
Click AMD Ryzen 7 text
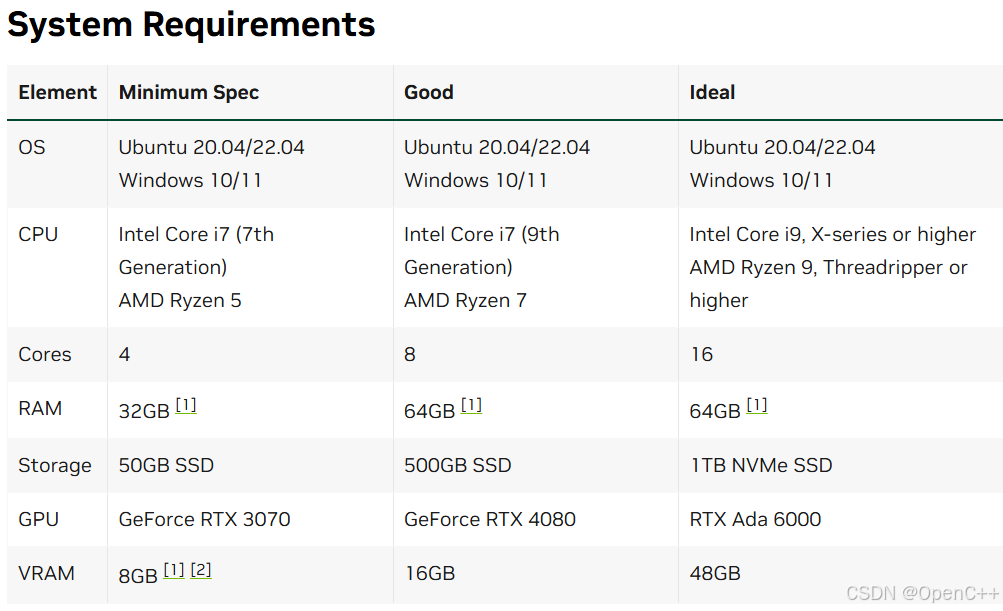click(466, 301)
